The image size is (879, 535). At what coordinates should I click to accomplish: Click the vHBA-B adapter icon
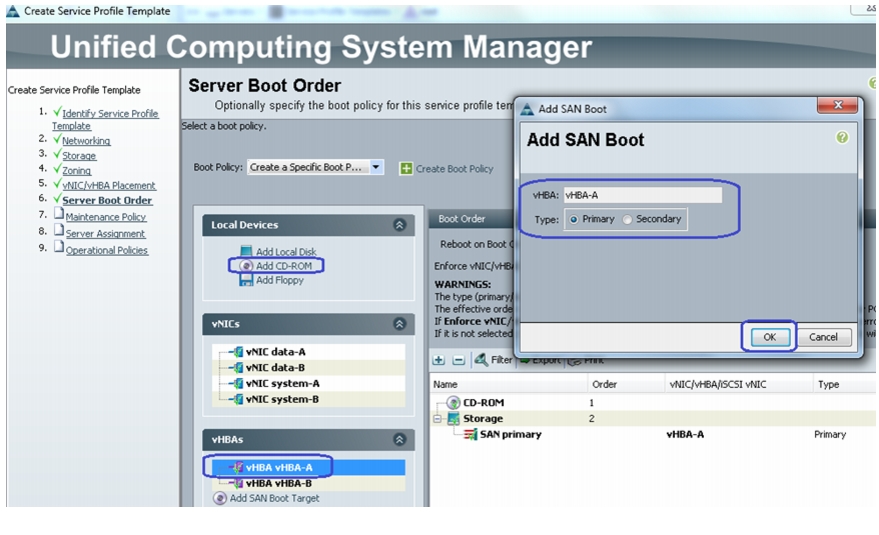coord(238,483)
